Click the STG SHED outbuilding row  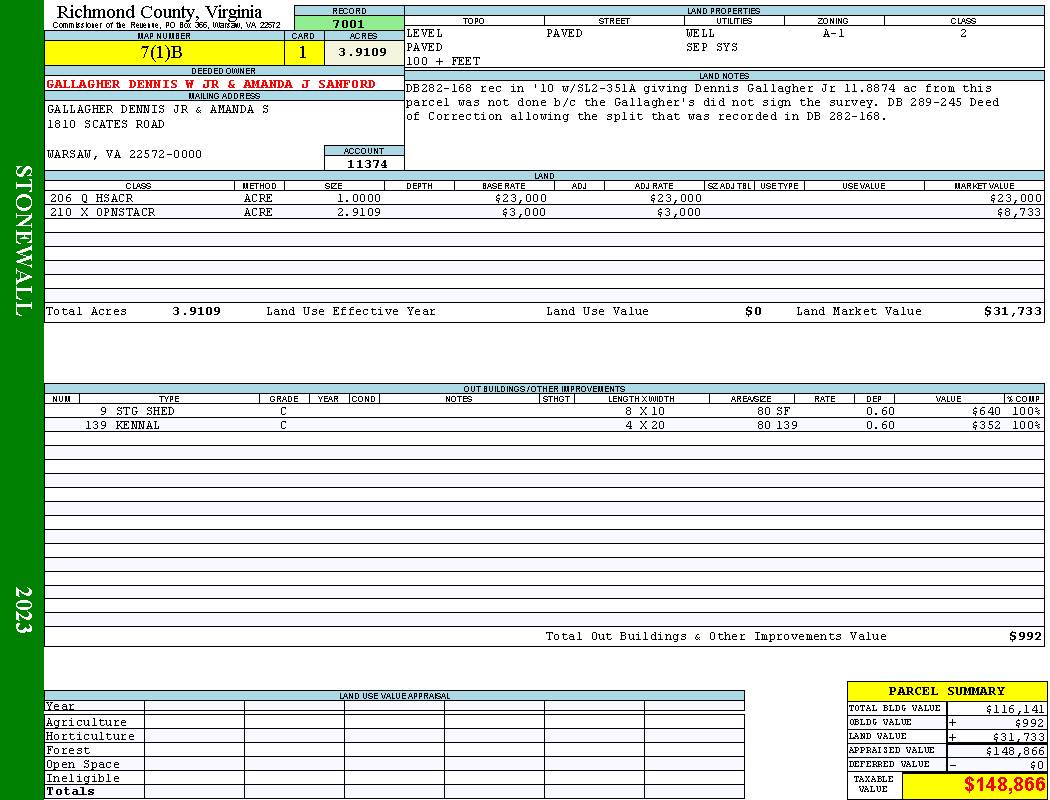point(544,411)
